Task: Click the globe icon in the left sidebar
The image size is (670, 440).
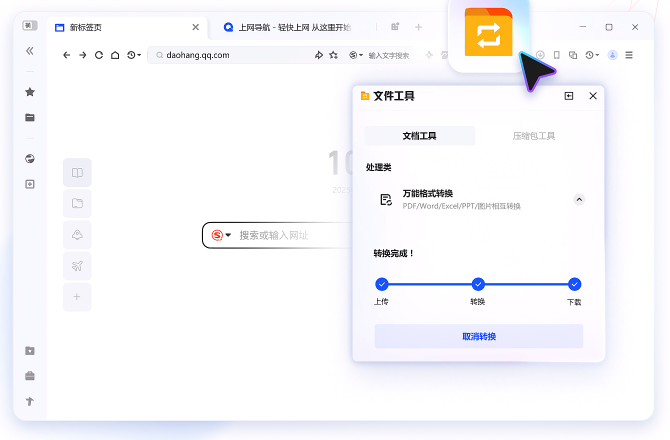Action: [30, 159]
